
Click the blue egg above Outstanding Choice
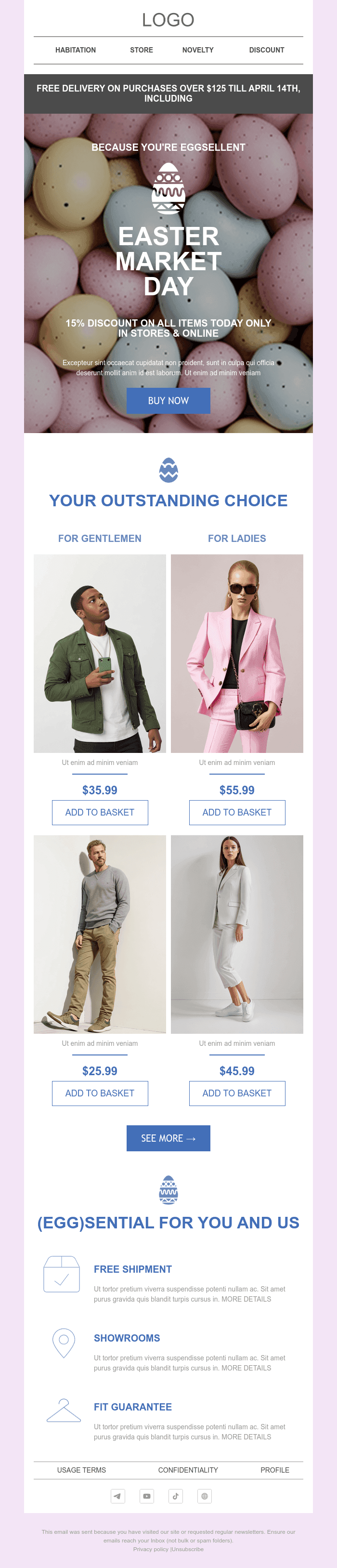click(x=168, y=470)
